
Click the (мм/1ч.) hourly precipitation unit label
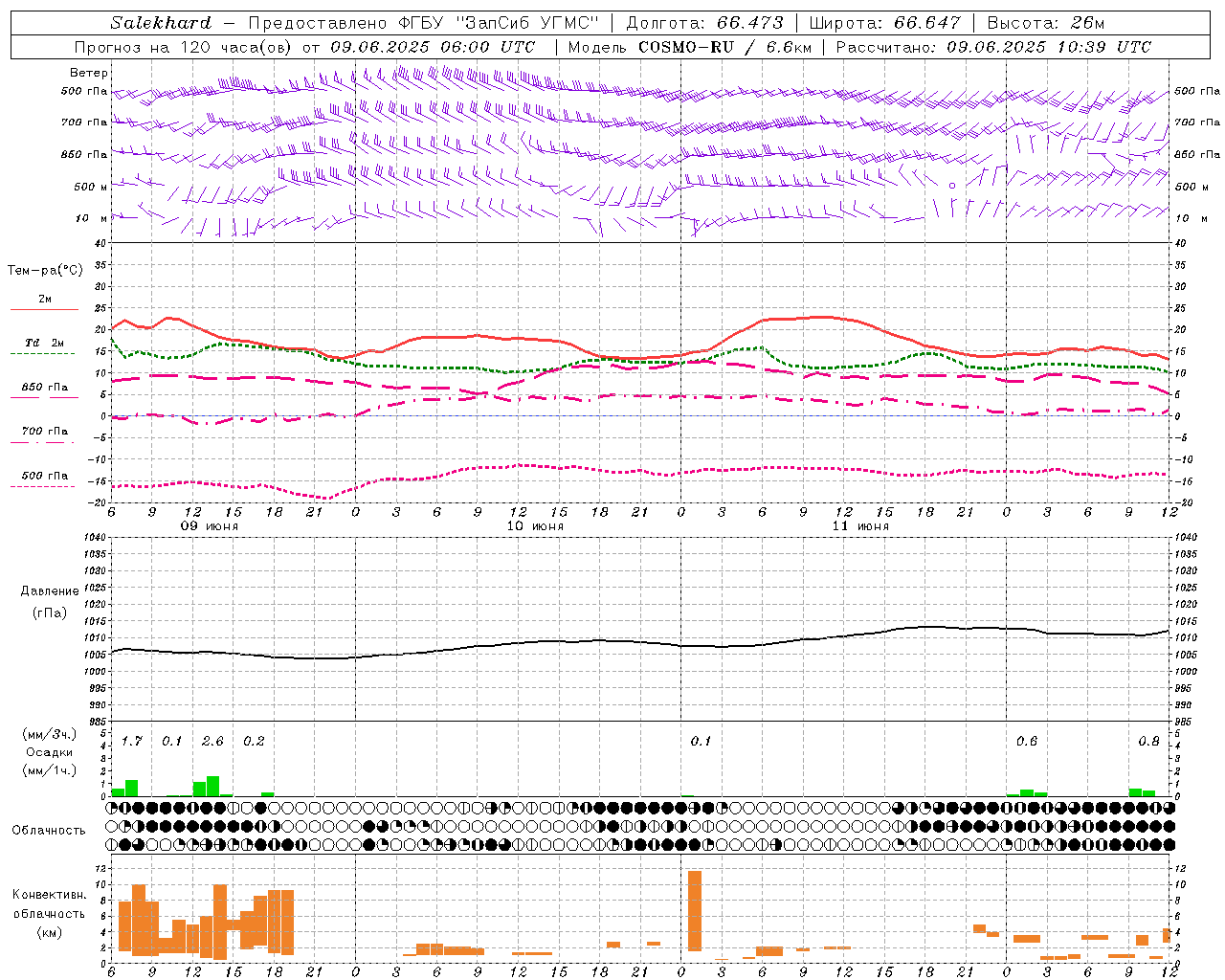click(50, 770)
